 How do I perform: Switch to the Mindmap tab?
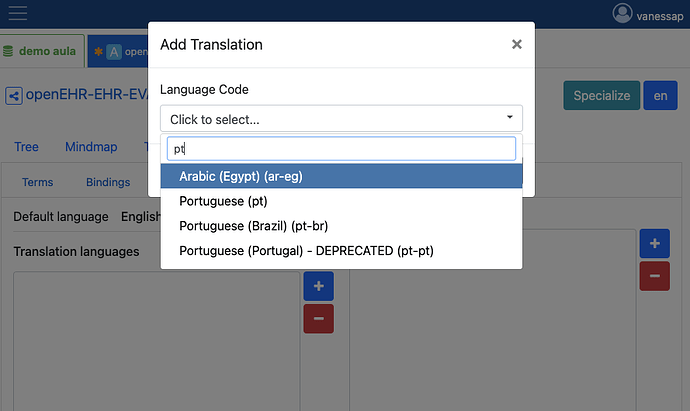point(91,147)
